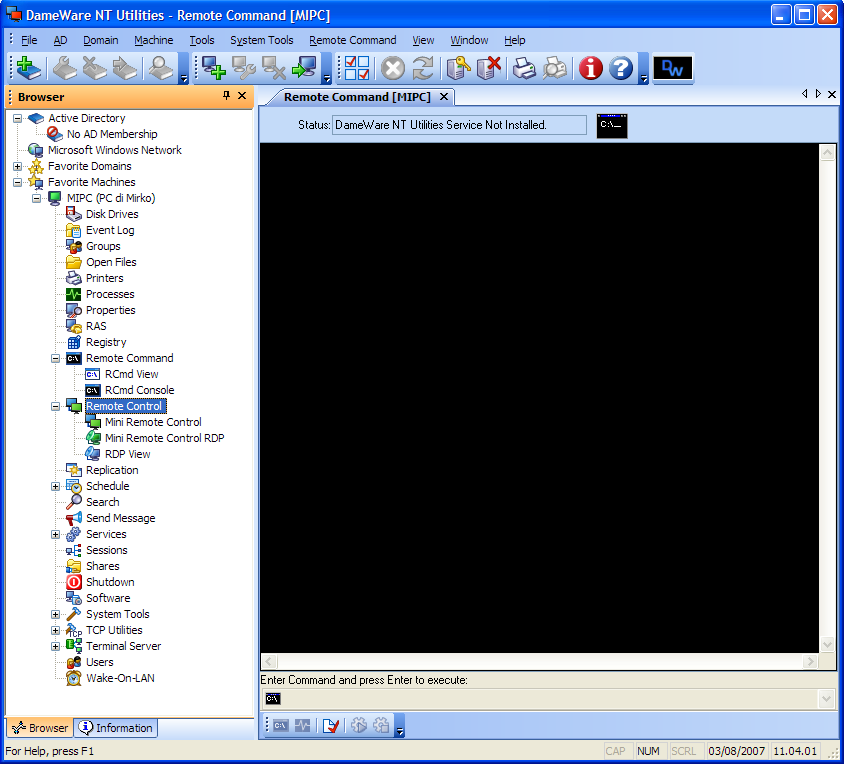Click the grey refresh arrows toolbar icon
844x764 pixels.
[423, 68]
